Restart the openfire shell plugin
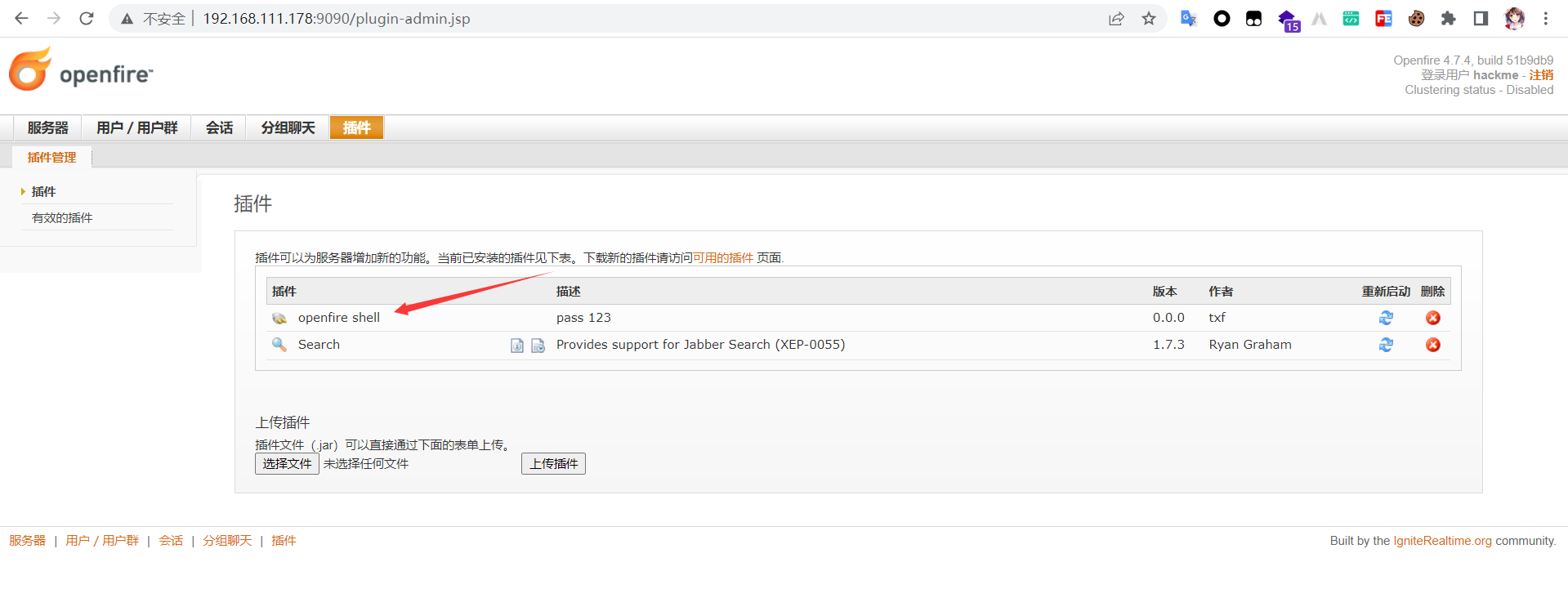 1386,318
